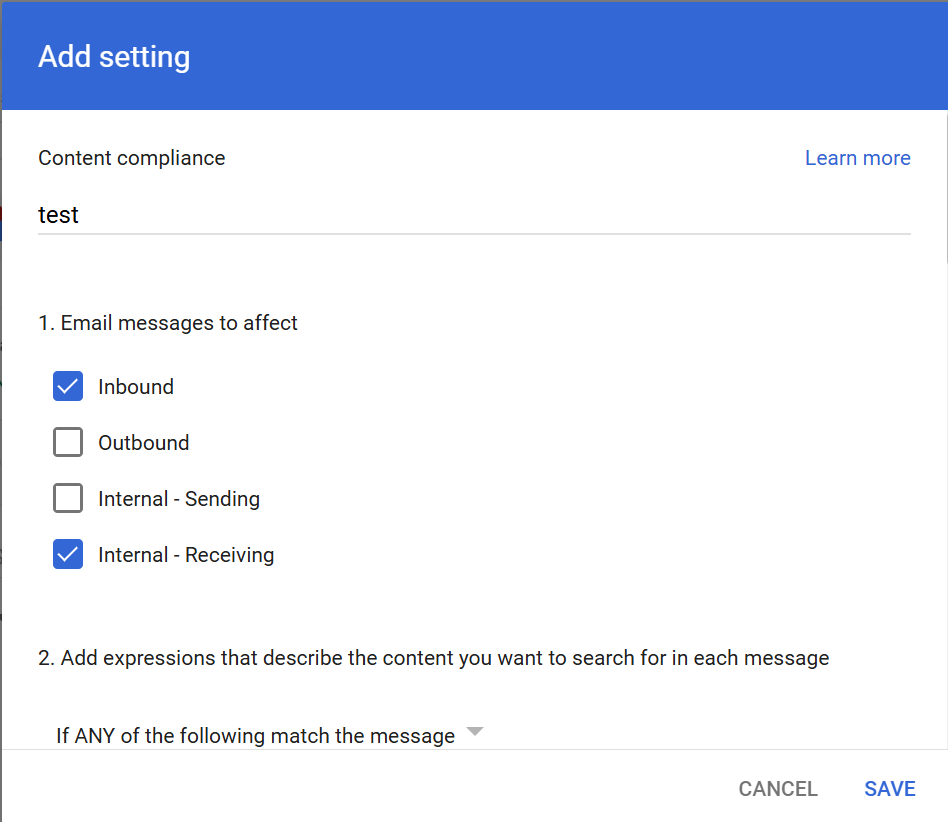Open the 'If ANY of the following' dropdown
The width and height of the screenshot is (948, 822).
point(270,736)
